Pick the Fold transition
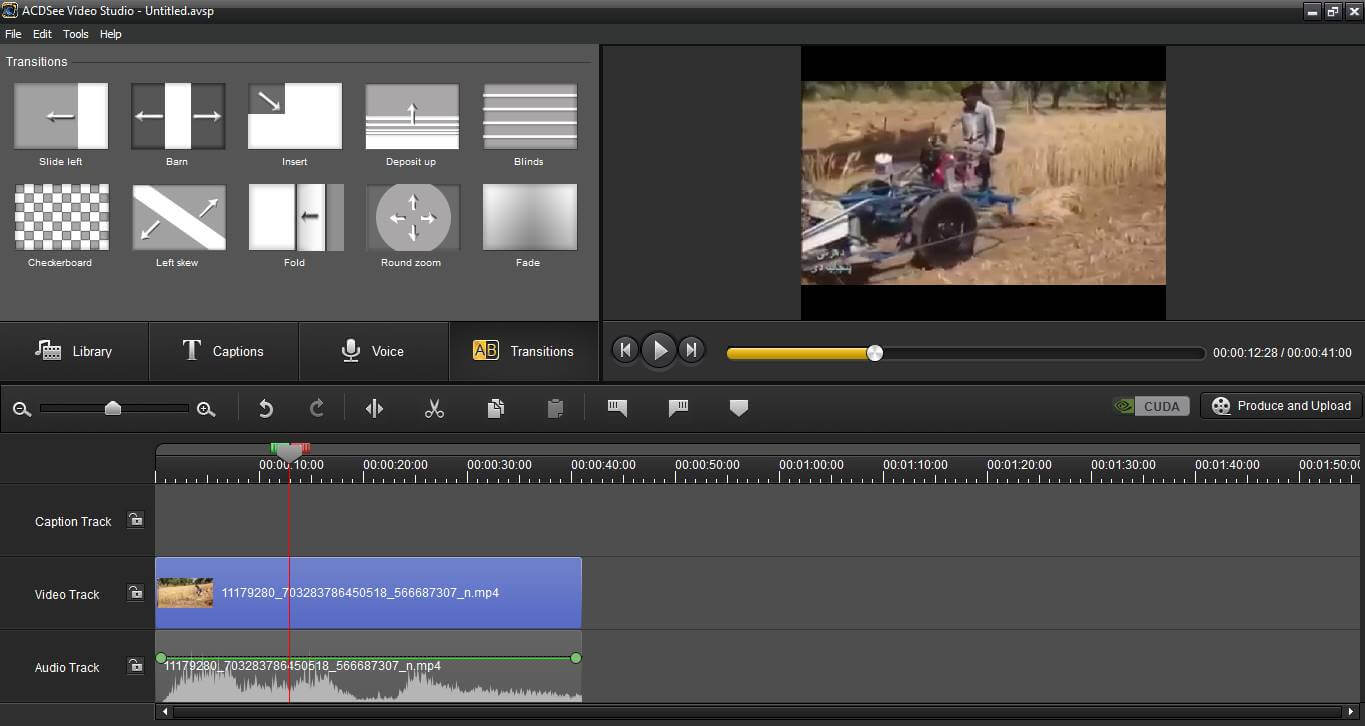 click(295, 217)
